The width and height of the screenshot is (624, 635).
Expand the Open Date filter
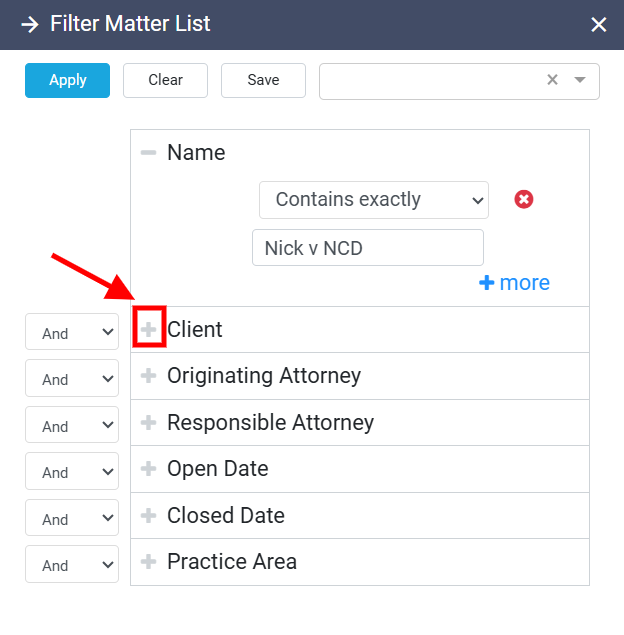[x=148, y=469]
